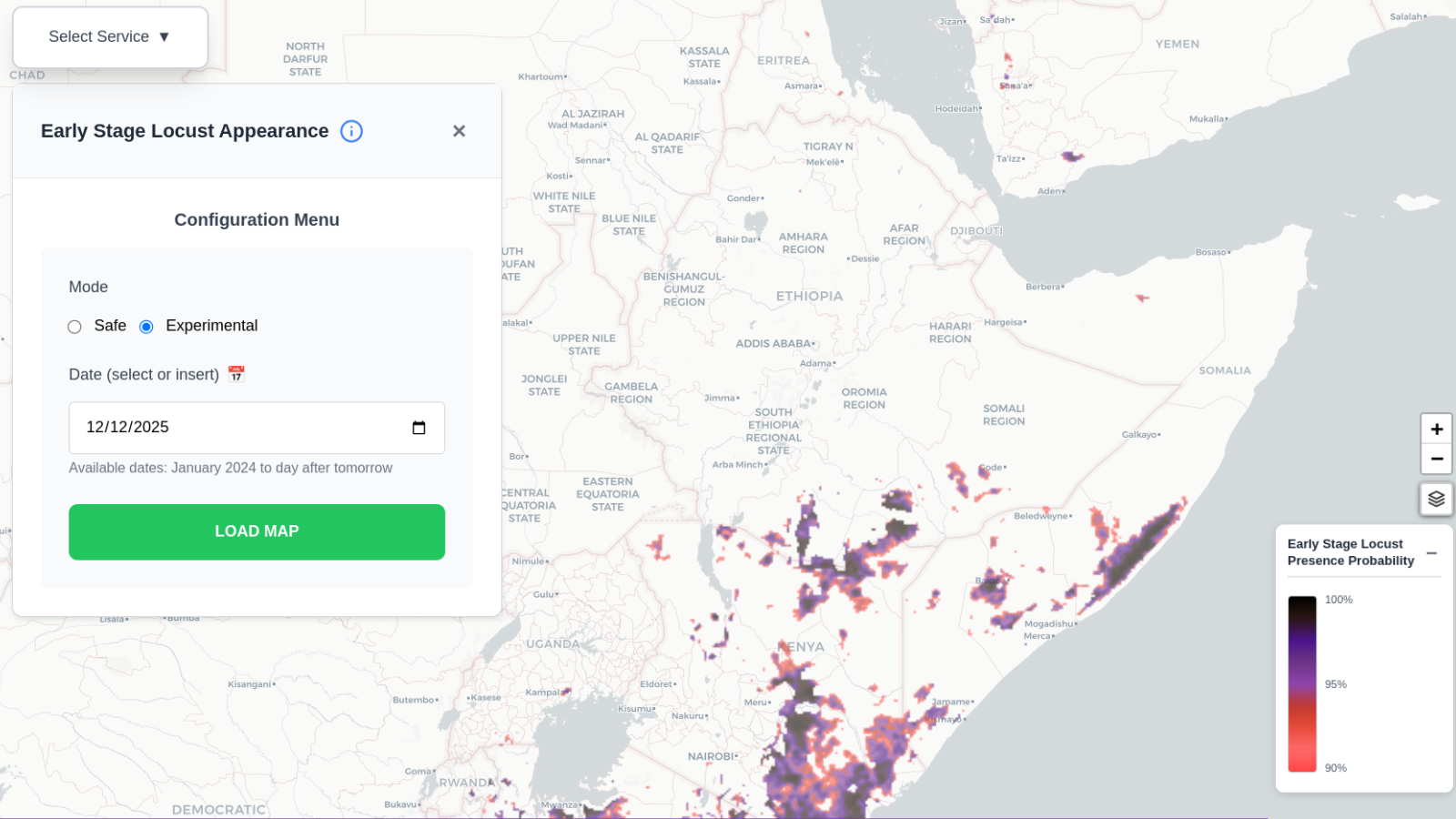The height and width of the screenshot is (819, 1456).
Task: Click the probability color gradient bar
Action: tap(1302, 683)
